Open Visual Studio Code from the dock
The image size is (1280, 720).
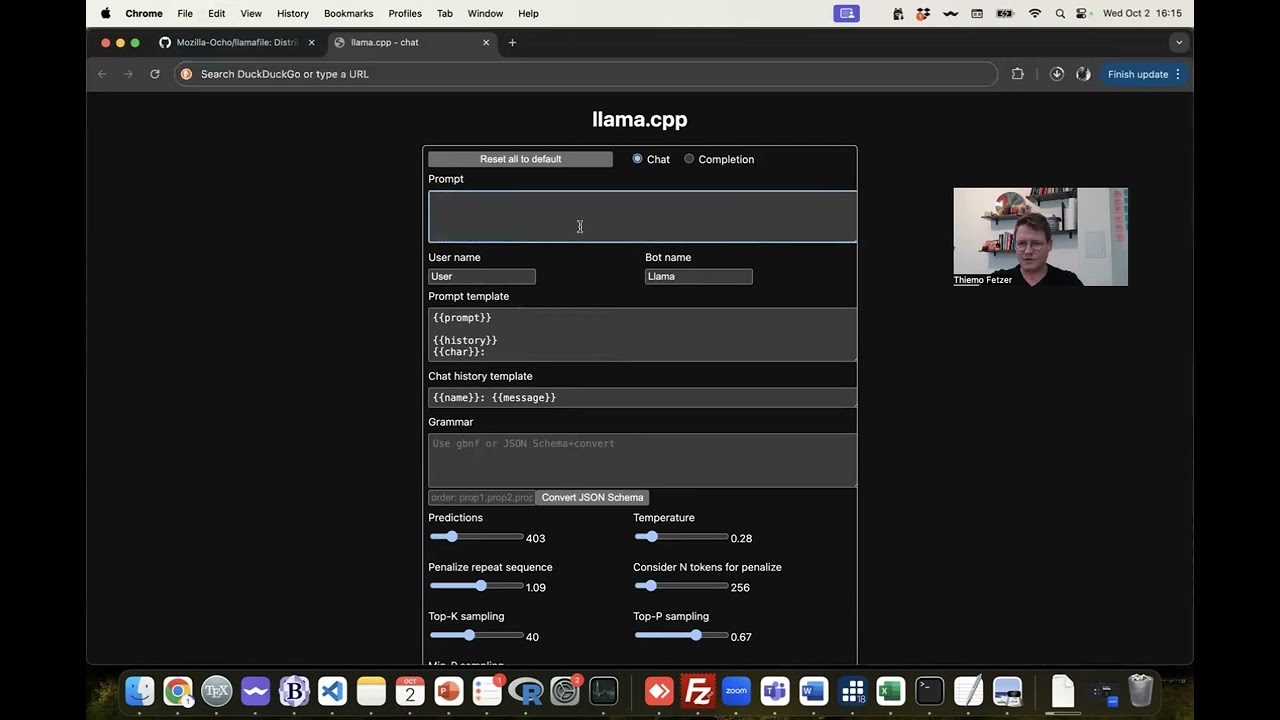332,691
